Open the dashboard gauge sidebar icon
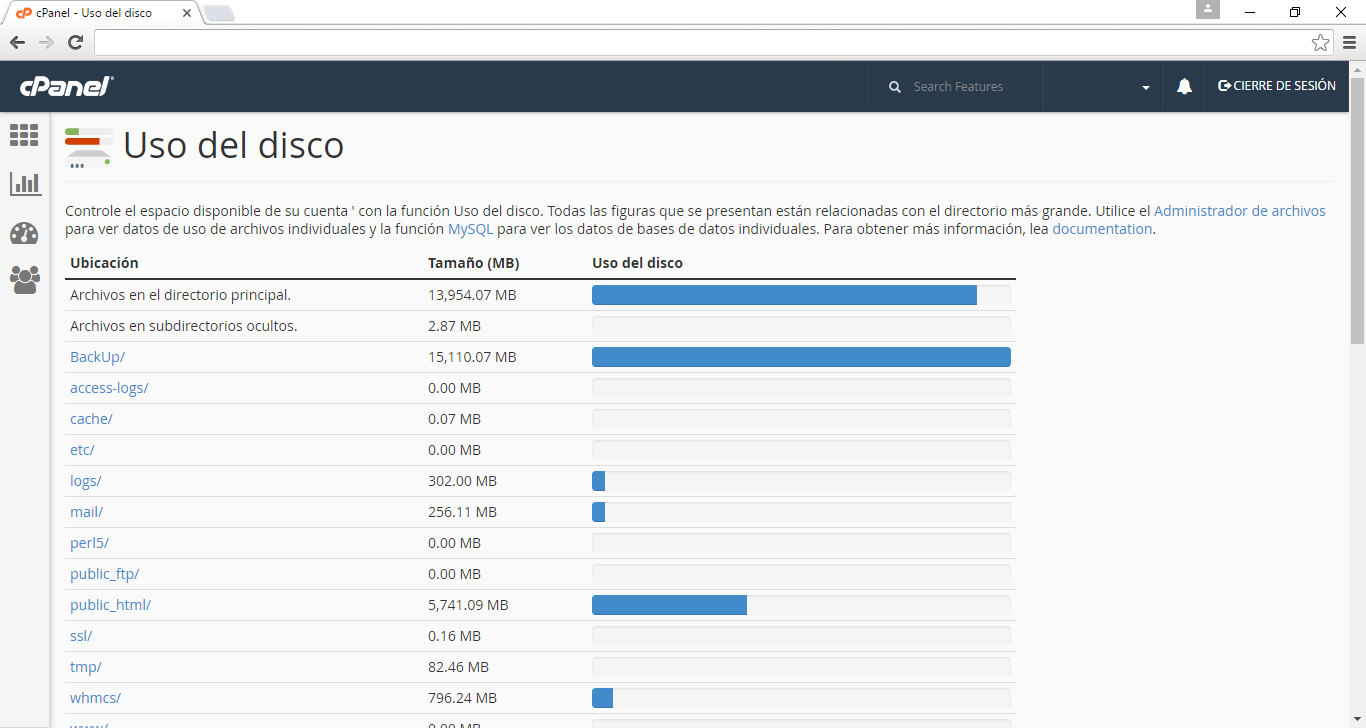Screen dimensions: 1366x728 click(x=24, y=233)
